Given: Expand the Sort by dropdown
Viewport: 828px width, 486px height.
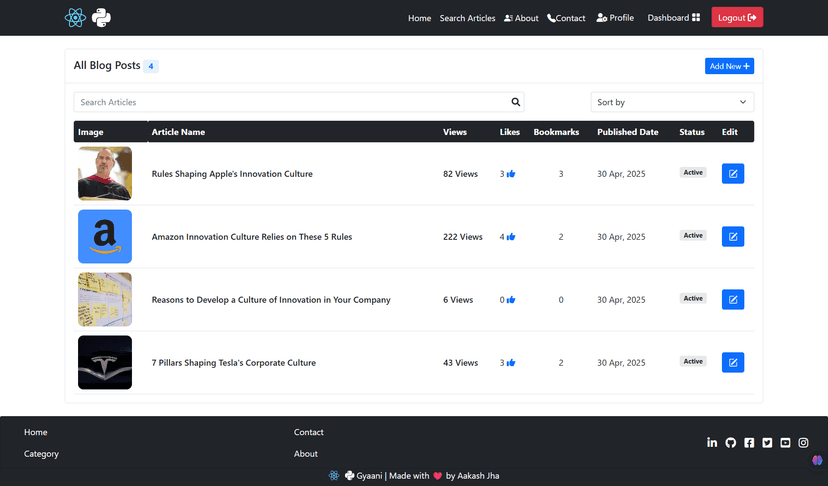Looking at the screenshot, I should [672, 102].
